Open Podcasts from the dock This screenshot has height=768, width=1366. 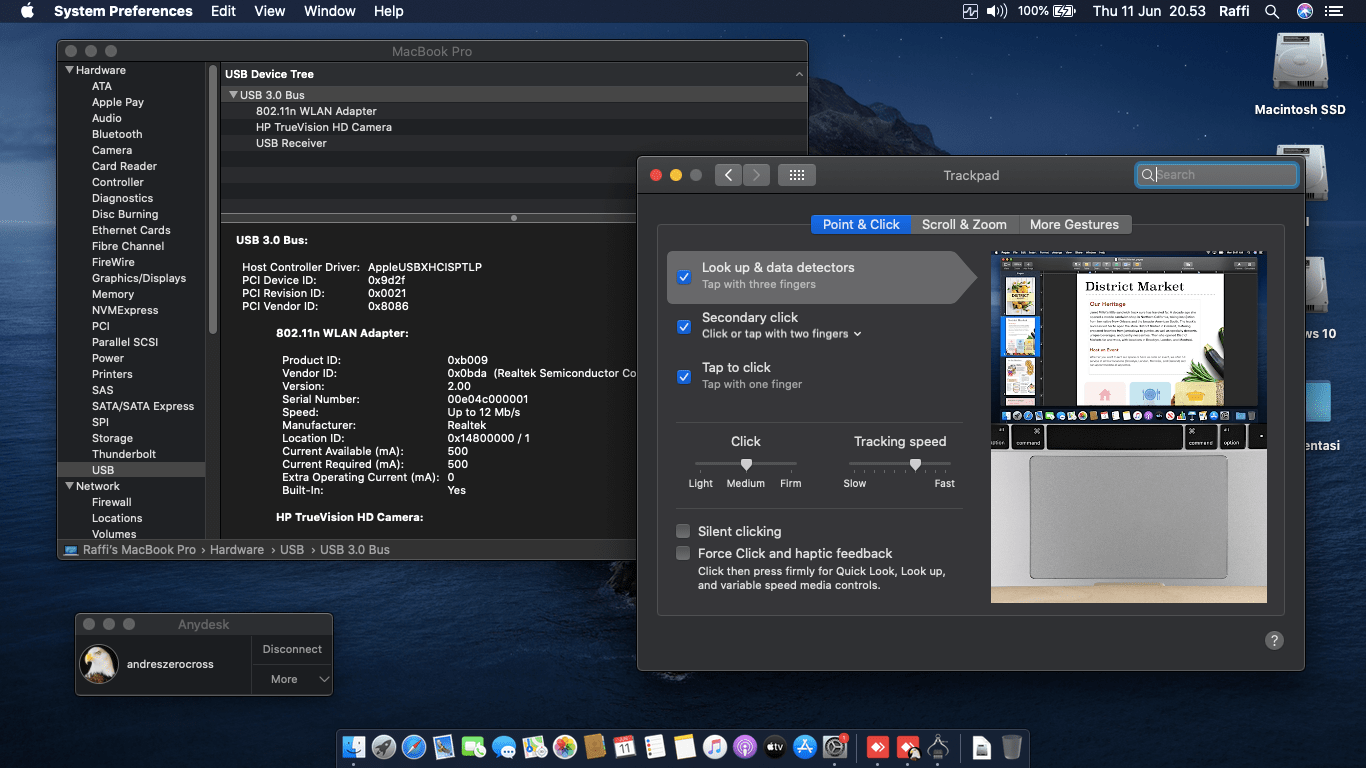tap(745, 747)
